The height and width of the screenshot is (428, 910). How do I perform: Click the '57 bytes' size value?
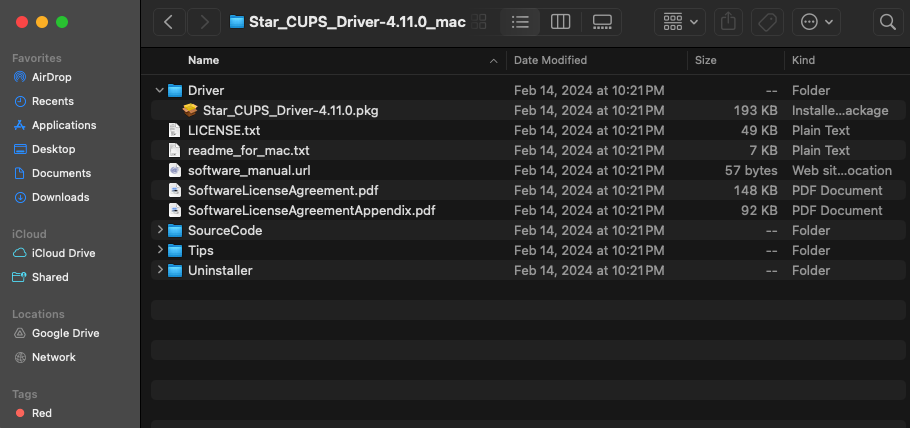pyautogui.click(x=751, y=170)
